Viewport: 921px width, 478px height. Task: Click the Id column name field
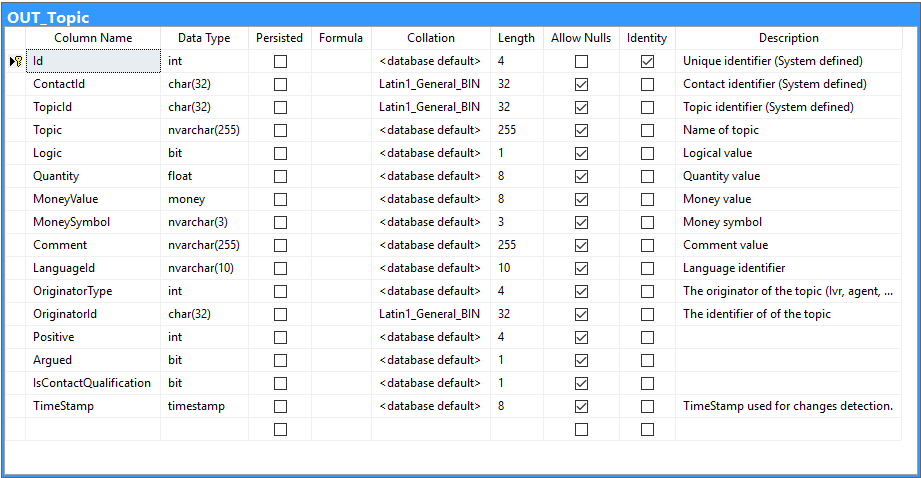(93, 61)
